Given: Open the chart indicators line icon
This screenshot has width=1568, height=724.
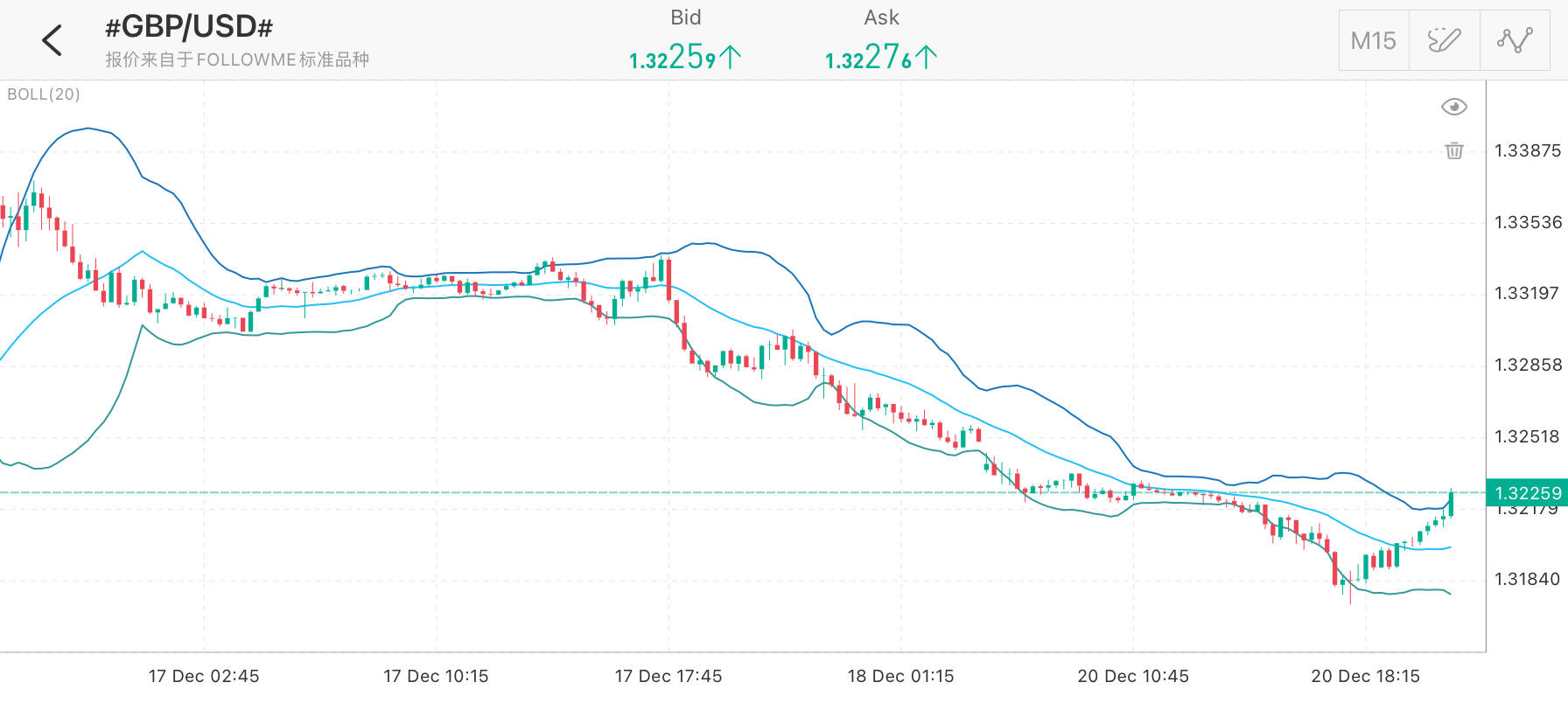Looking at the screenshot, I should [x=1515, y=40].
